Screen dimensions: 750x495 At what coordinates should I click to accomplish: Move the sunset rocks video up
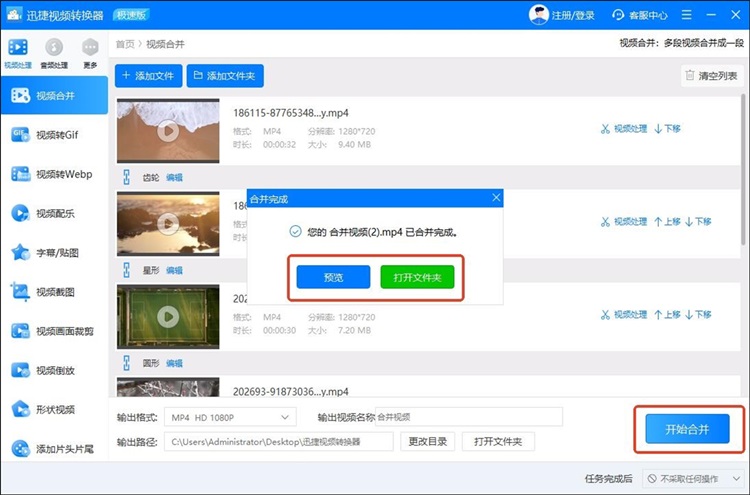667,221
